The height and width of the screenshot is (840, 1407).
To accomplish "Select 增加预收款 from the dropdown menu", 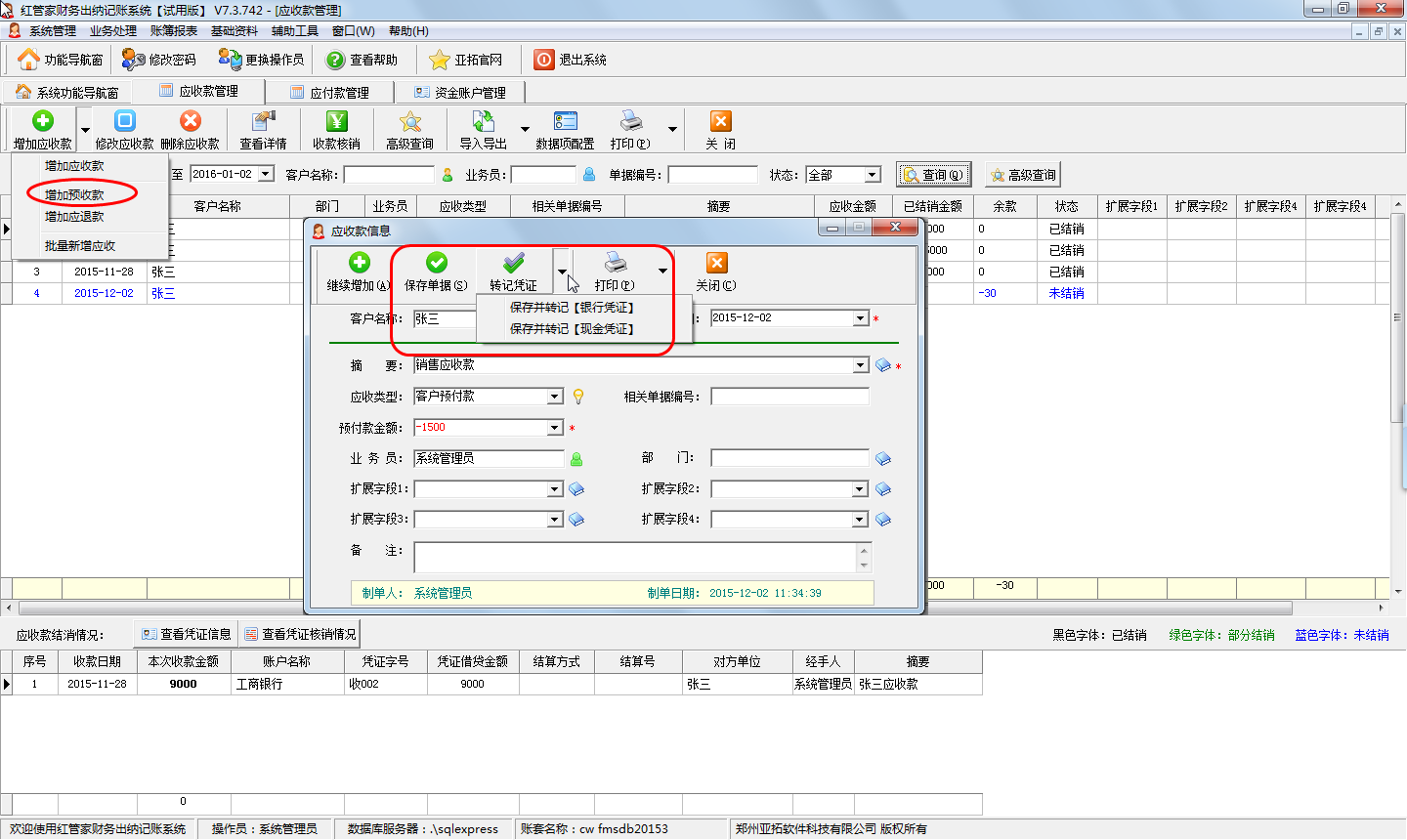I will (74, 194).
